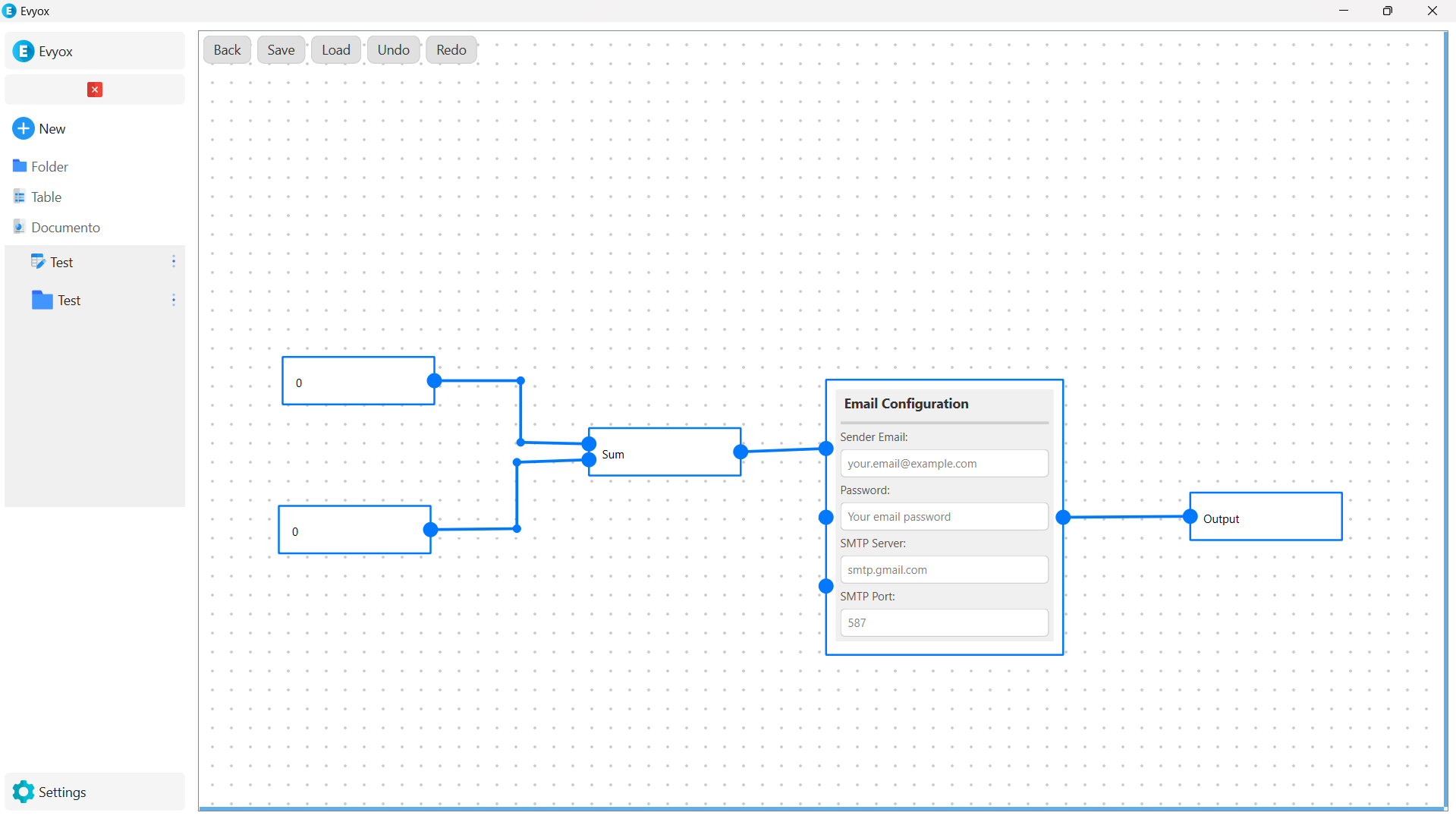Focus the Sender Email field
The height and width of the screenshot is (819, 1456).
(944, 463)
